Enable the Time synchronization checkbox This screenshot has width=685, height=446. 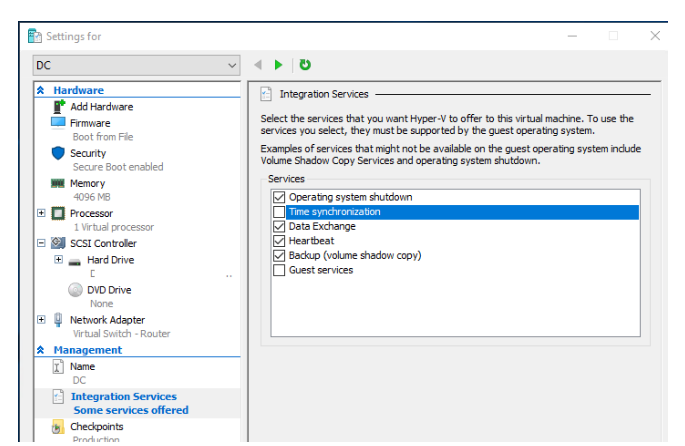point(279,212)
